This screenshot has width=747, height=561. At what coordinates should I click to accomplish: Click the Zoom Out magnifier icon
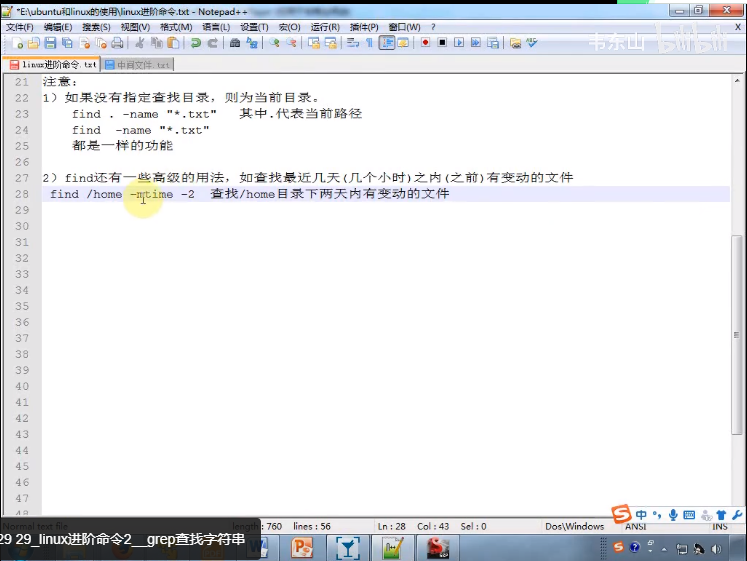click(291, 43)
